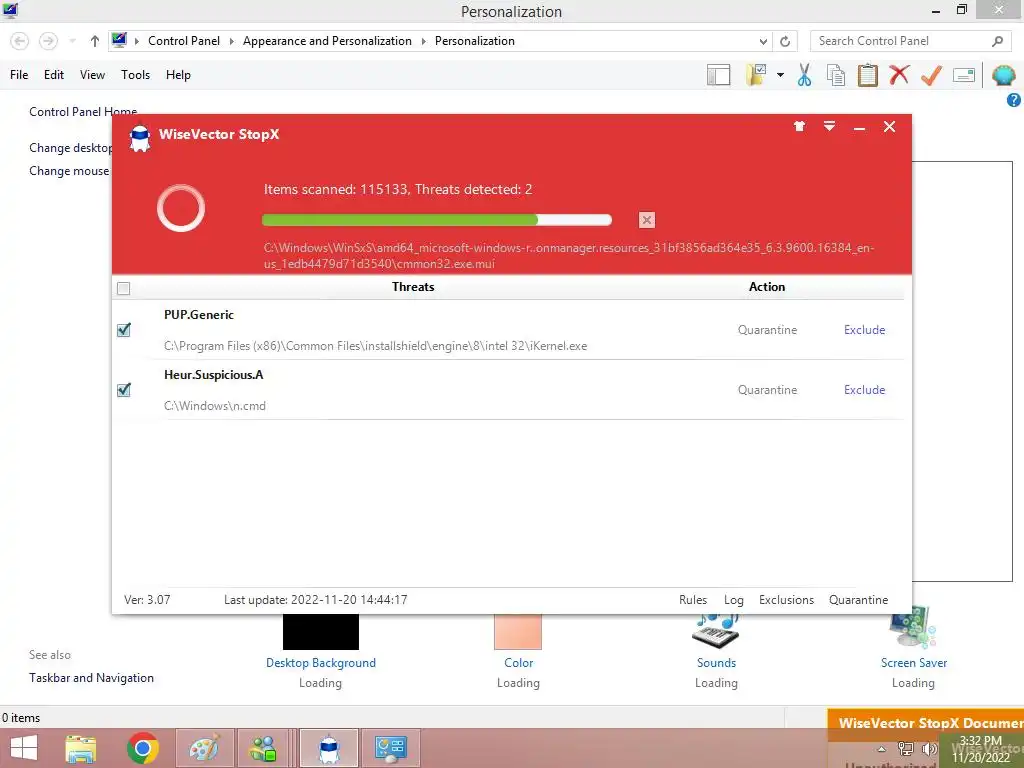1024x768 pixels.
Task: Open the Quarantine link in StopX footer
Action: (x=858, y=600)
